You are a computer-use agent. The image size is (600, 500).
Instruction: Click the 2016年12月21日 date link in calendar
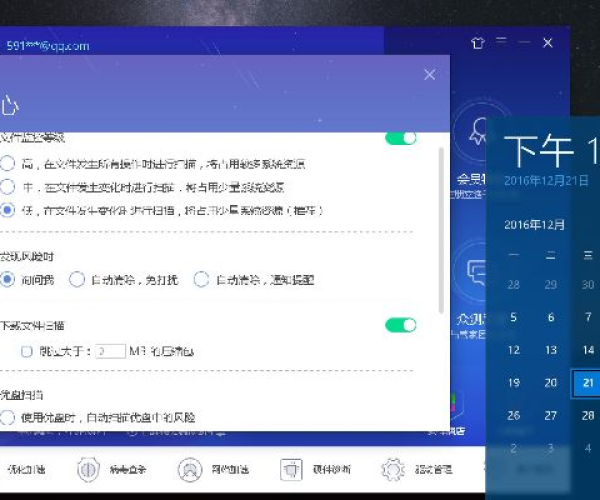tap(546, 180)
